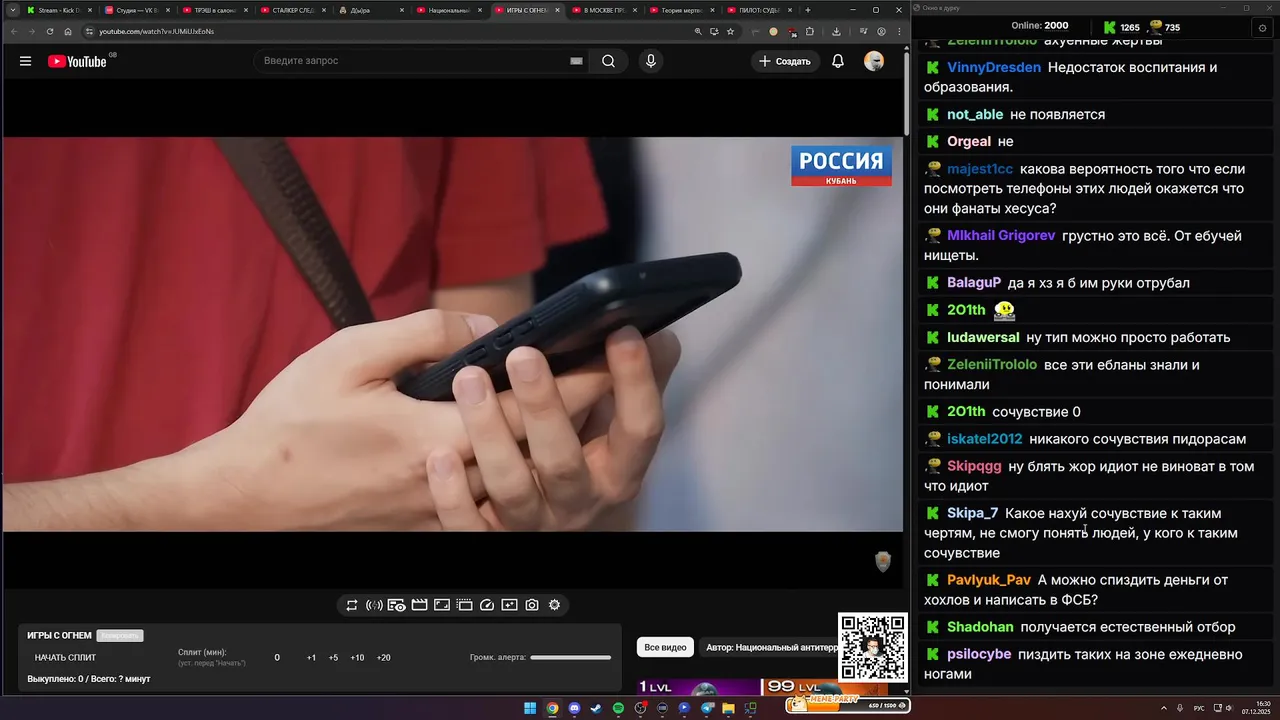Open the YouTube hamburger guide menu
The width and height of the screenshot is (1280, 720).
click(x=25, y=61)
